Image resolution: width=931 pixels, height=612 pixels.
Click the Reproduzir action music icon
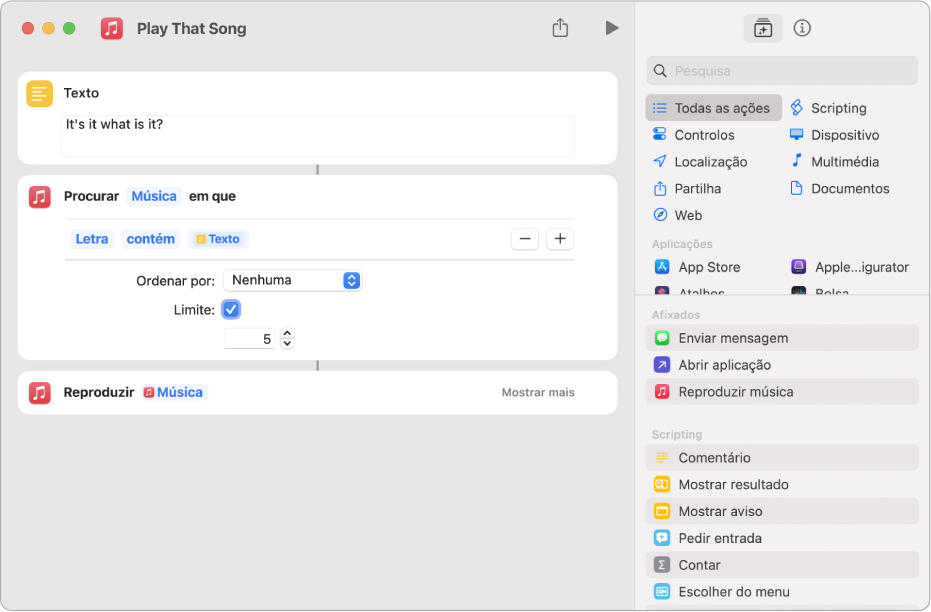tap(40, 392)
